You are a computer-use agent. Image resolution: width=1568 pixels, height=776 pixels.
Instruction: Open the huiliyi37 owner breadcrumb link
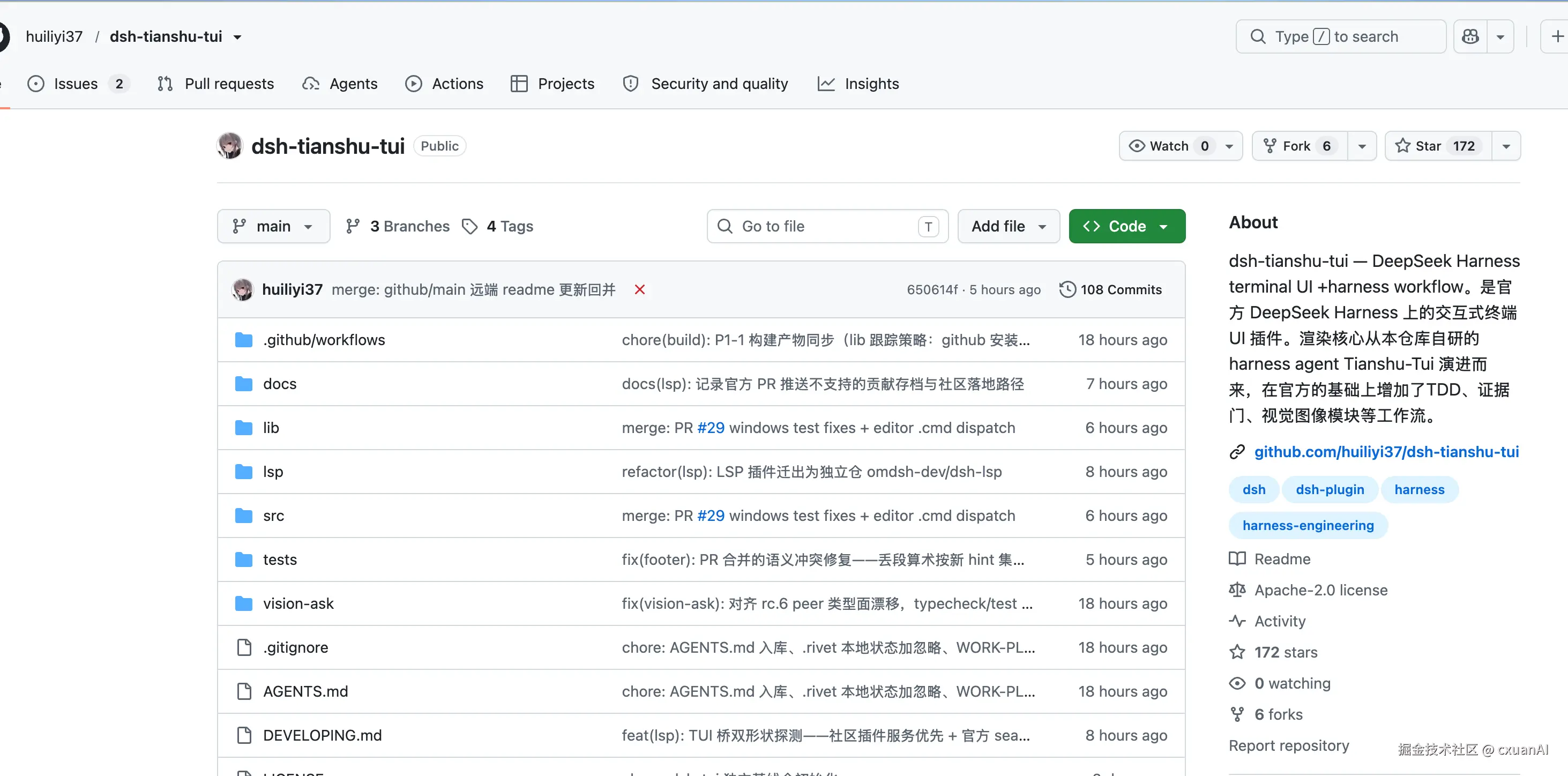pyautogui.click(x=54, y=36)
